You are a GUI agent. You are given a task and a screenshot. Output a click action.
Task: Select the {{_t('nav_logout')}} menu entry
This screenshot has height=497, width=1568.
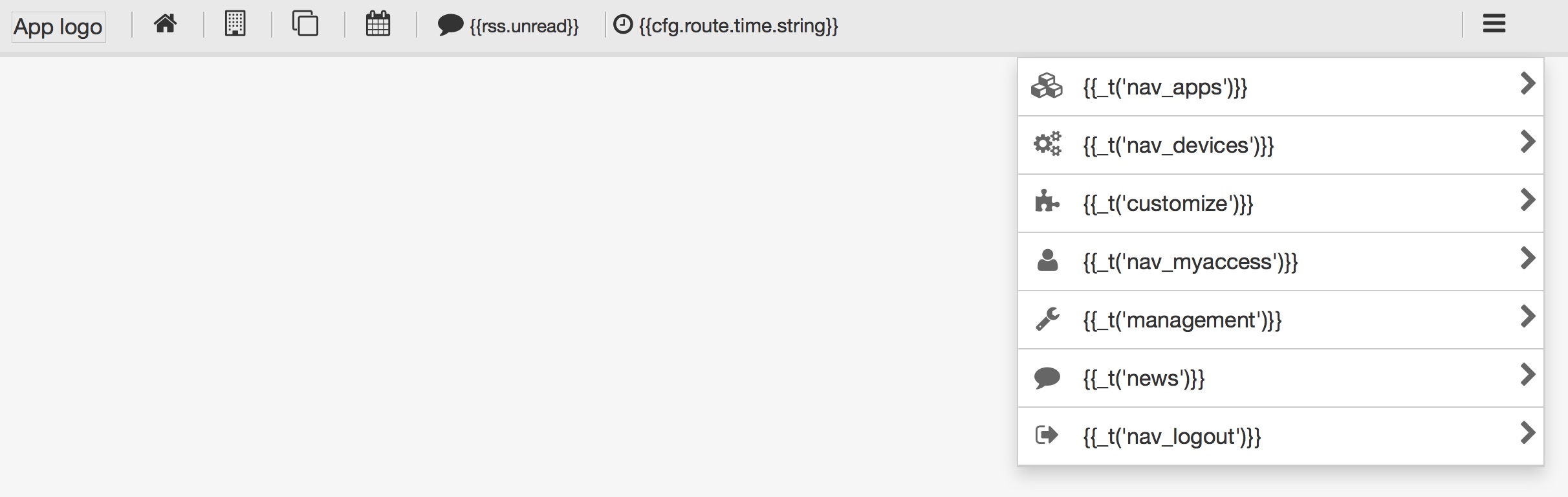(x=1171, y=437)
